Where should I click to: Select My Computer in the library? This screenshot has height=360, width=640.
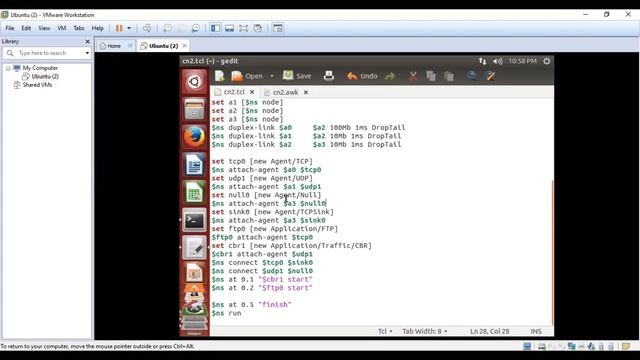tap(40, 68)
